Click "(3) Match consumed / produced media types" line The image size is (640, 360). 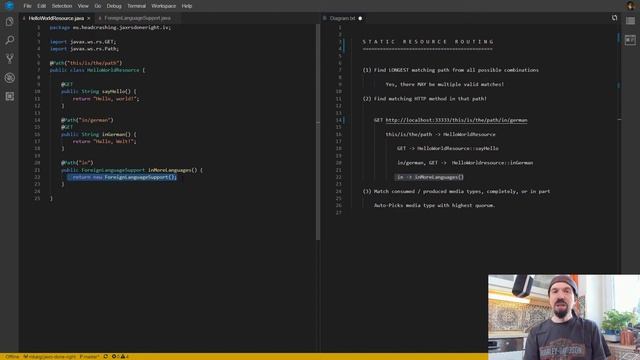click(456, 191)
